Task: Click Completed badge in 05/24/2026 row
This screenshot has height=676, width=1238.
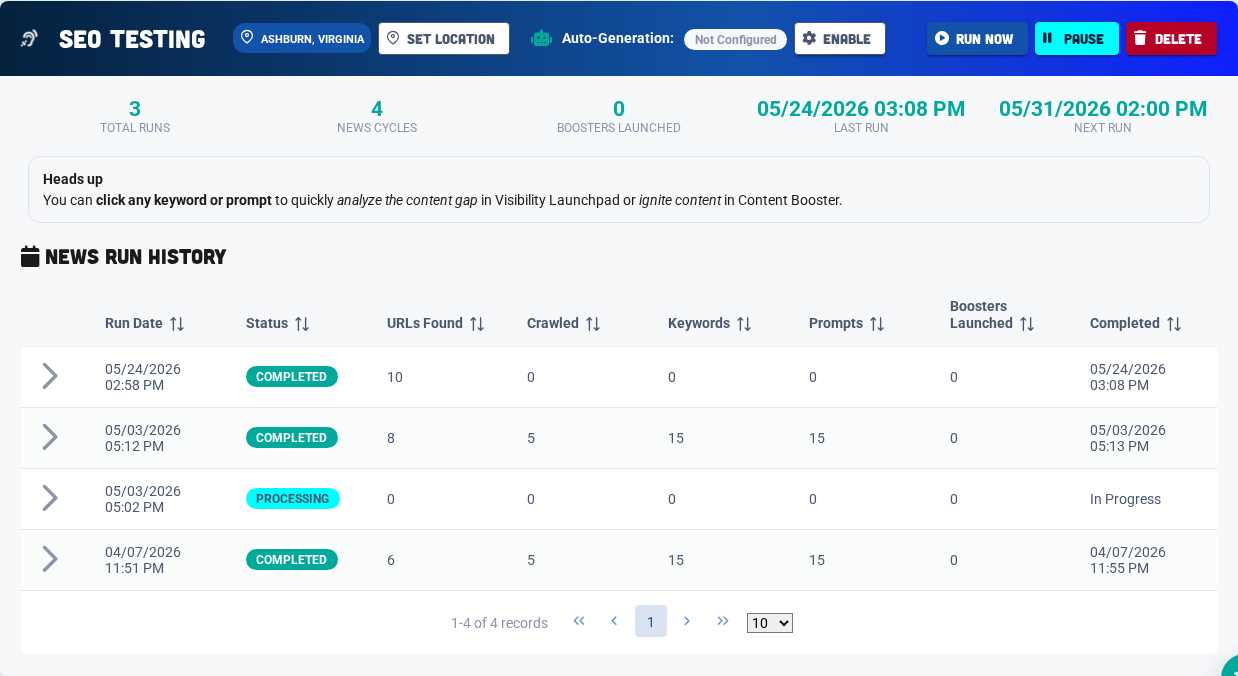Action: (x=292, y=376)
